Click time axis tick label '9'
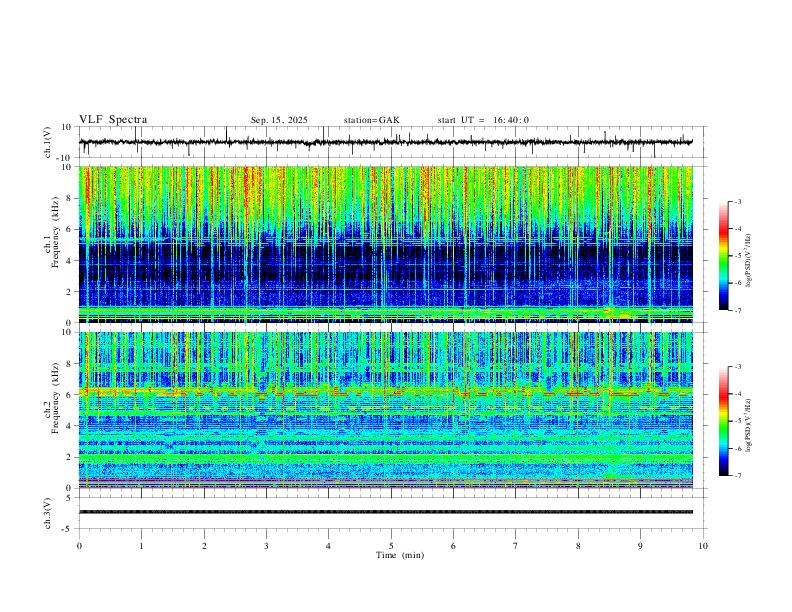792x612 pixels. [x=640, y=546]
